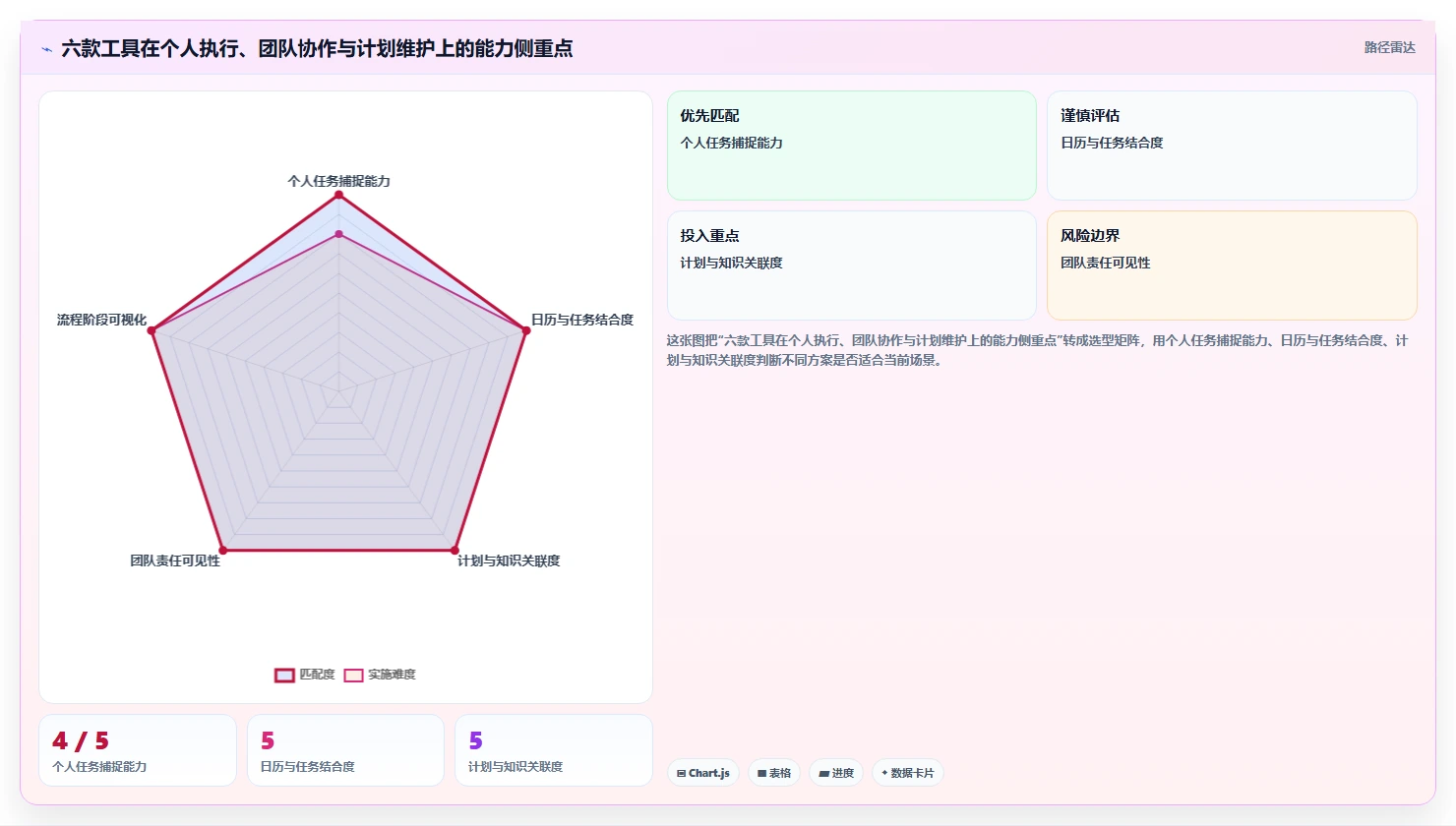Click the page title 六款工具在个人执行…能力侧重点
Image resolution: width=1456 pixels, height=826 pixels.
[317, 48]
